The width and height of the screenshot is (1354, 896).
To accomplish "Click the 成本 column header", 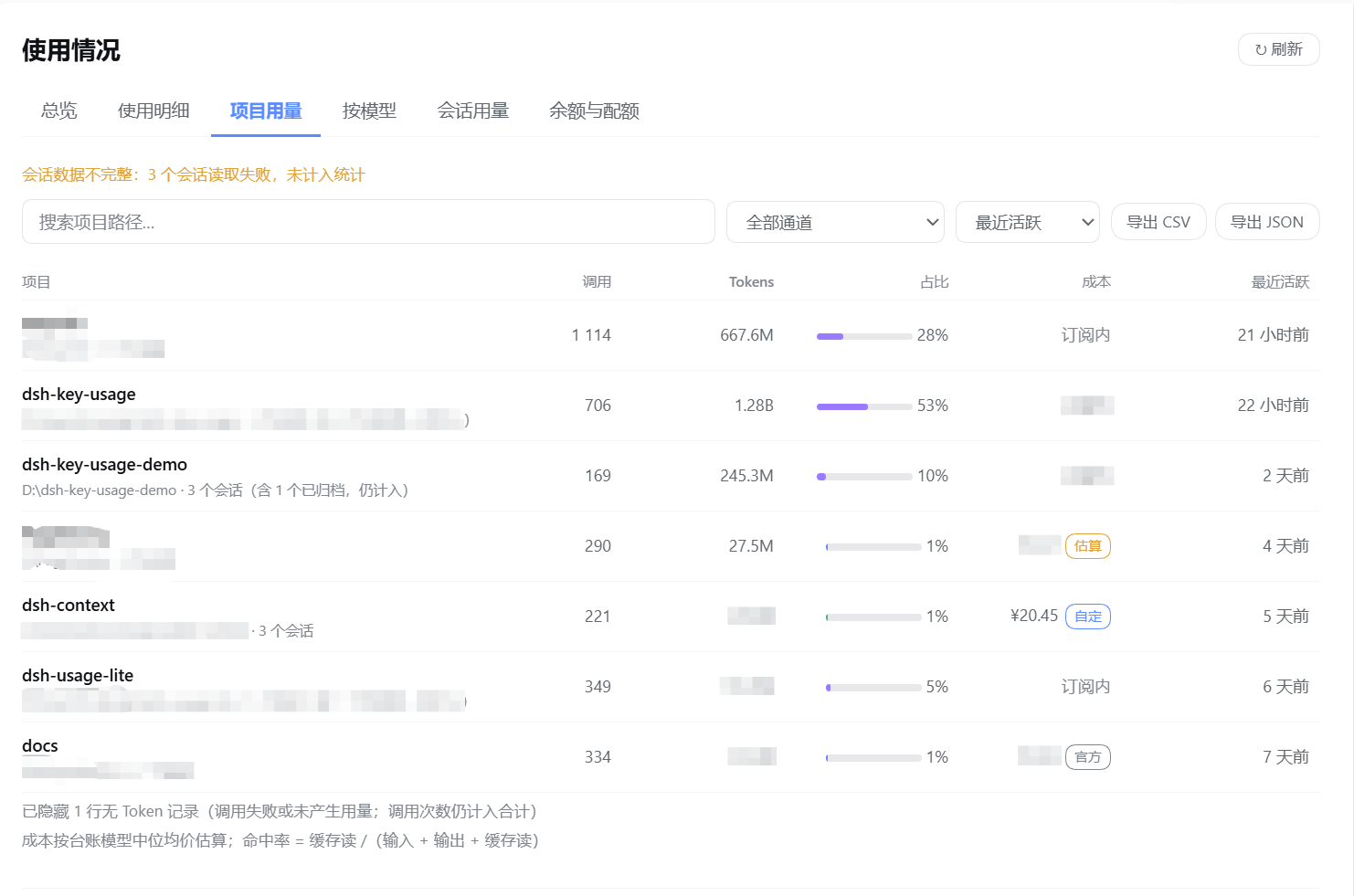I will tap(1095, 282).
